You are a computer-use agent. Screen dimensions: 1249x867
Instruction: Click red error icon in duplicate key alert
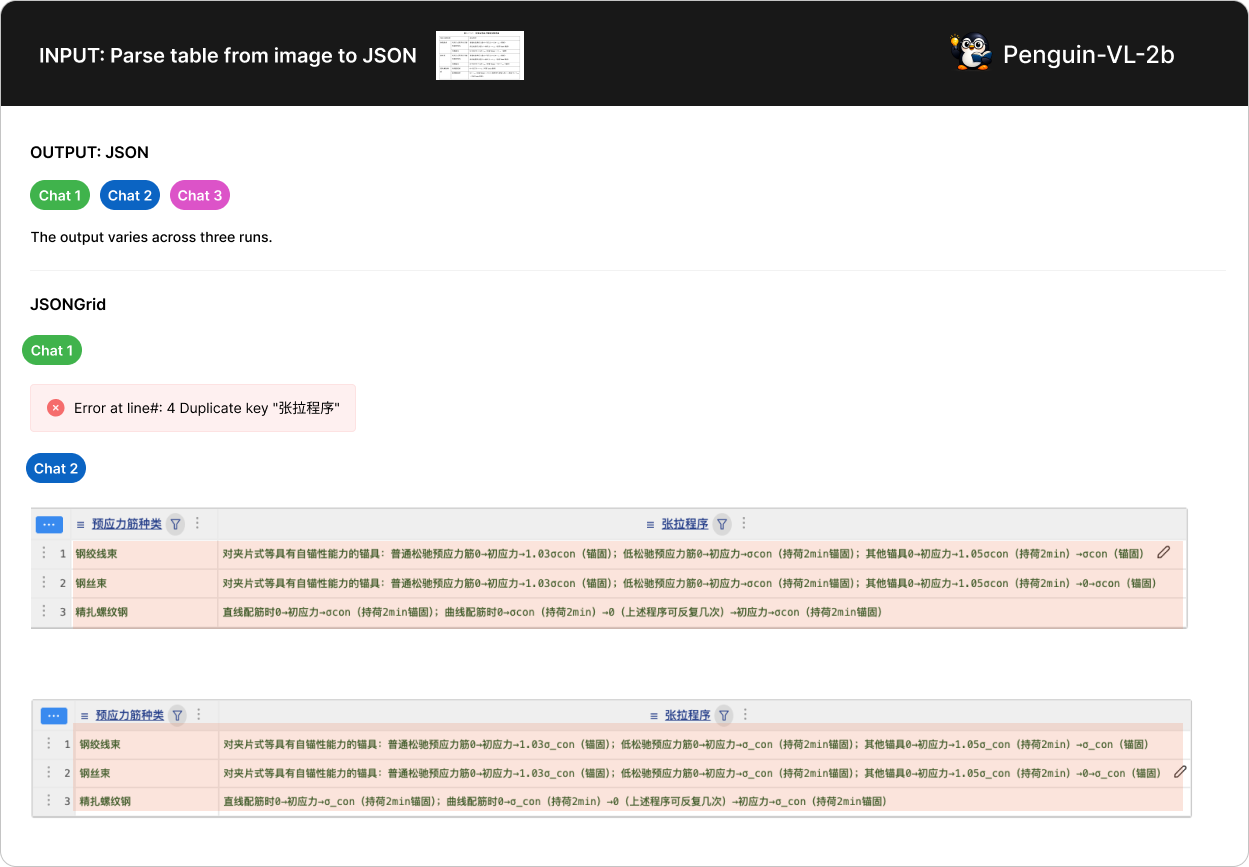click(56, 408)
